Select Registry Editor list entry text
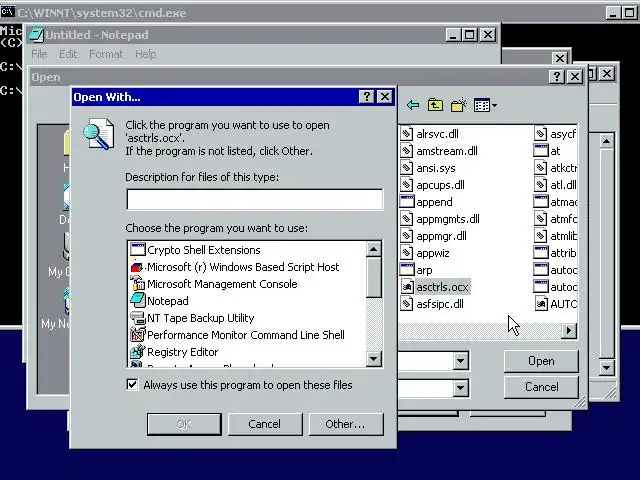Image resolution: width=640 pixels, height=480 pixels. pos(182,351)
